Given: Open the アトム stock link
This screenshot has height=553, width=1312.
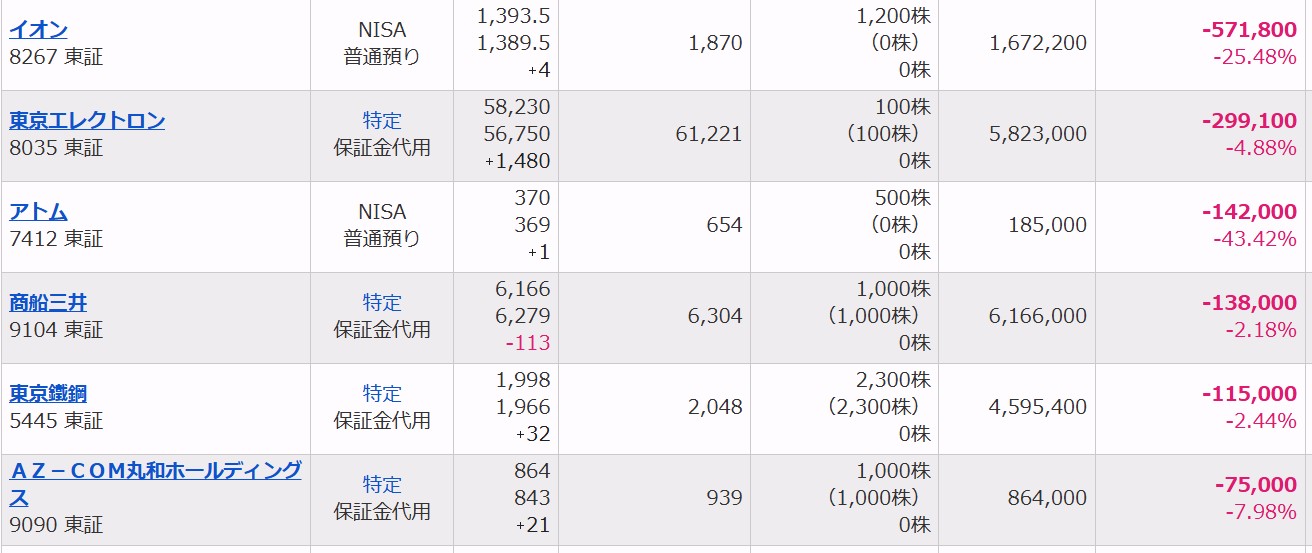Looking at the screenshot, I should point(38,211).
